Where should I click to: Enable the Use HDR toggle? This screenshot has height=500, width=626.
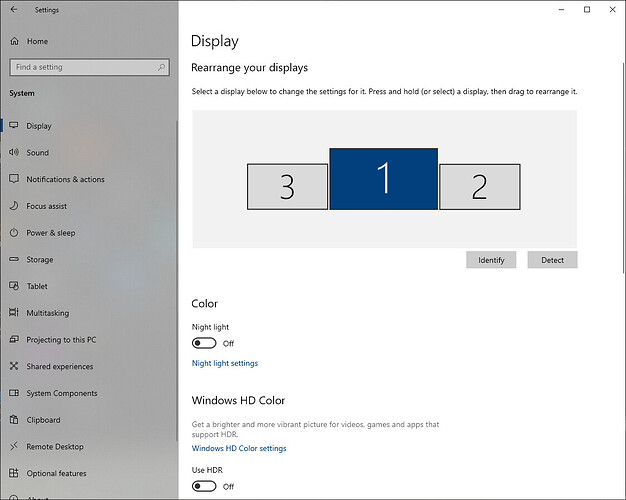click(x=204, y=486)
